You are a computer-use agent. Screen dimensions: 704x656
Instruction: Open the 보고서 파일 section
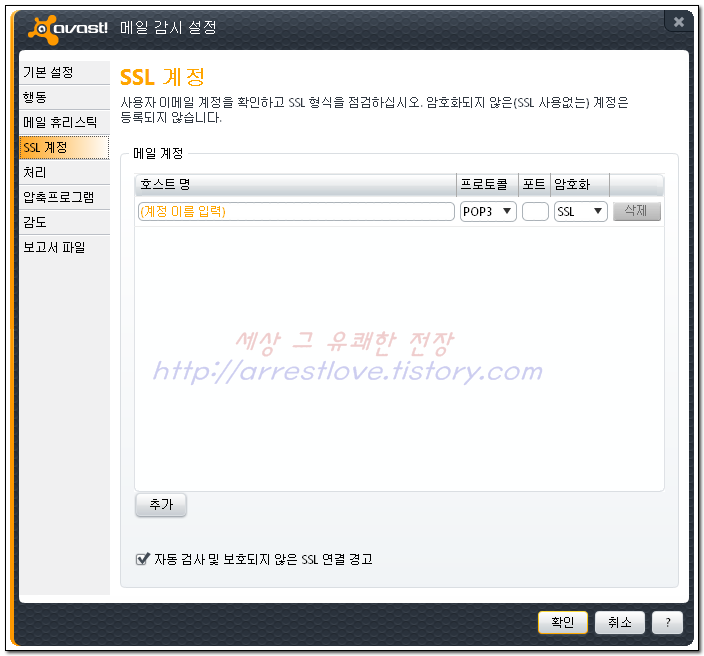click(x=65, y=247)
